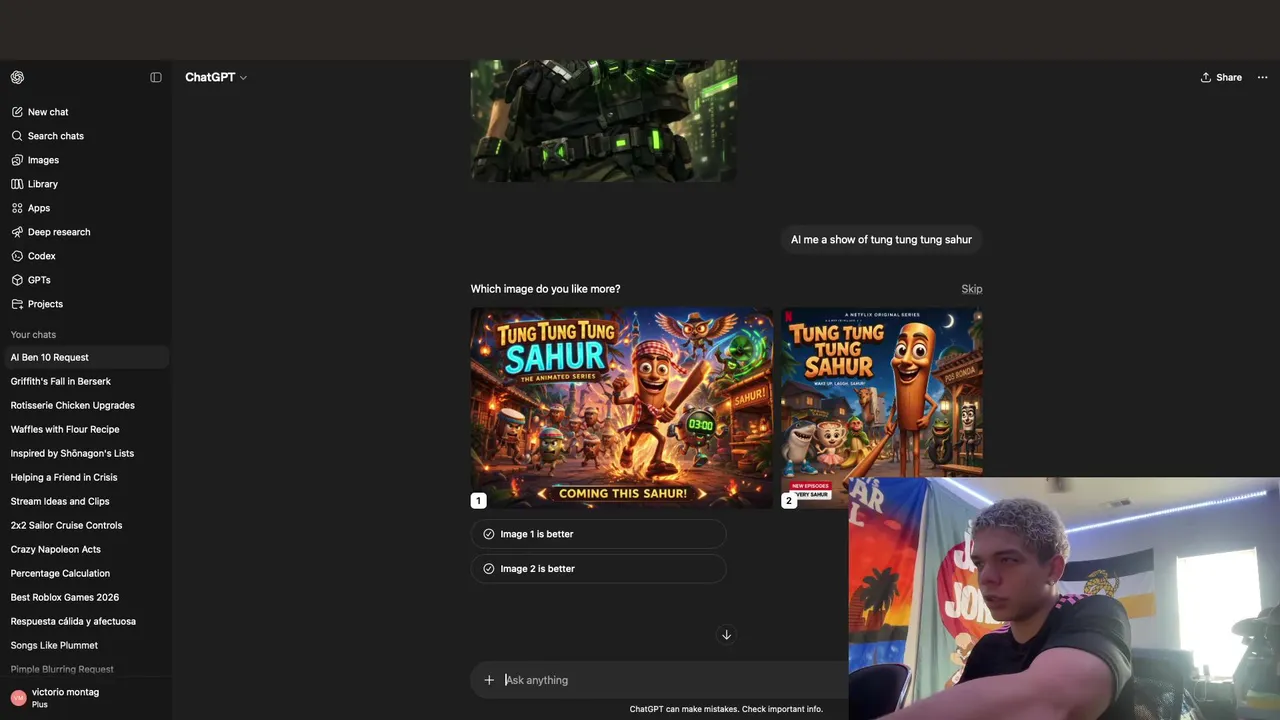Open Images in the sidebar

pos(86,160)
